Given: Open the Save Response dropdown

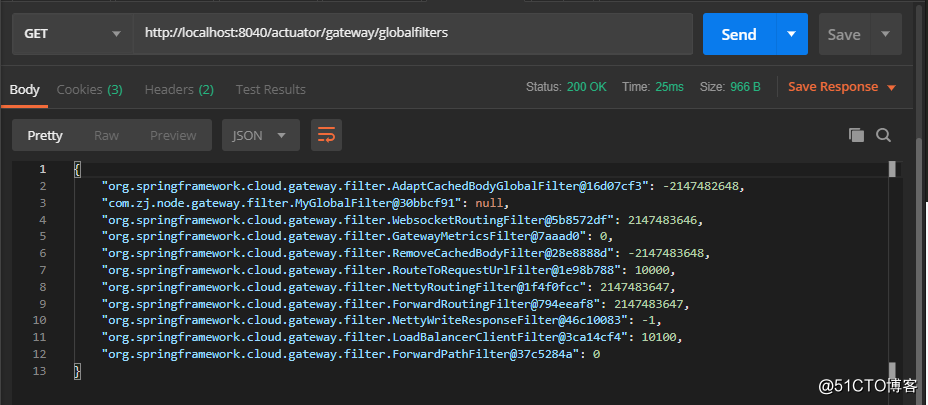Looking at the screenshot, I should (842, 87).
